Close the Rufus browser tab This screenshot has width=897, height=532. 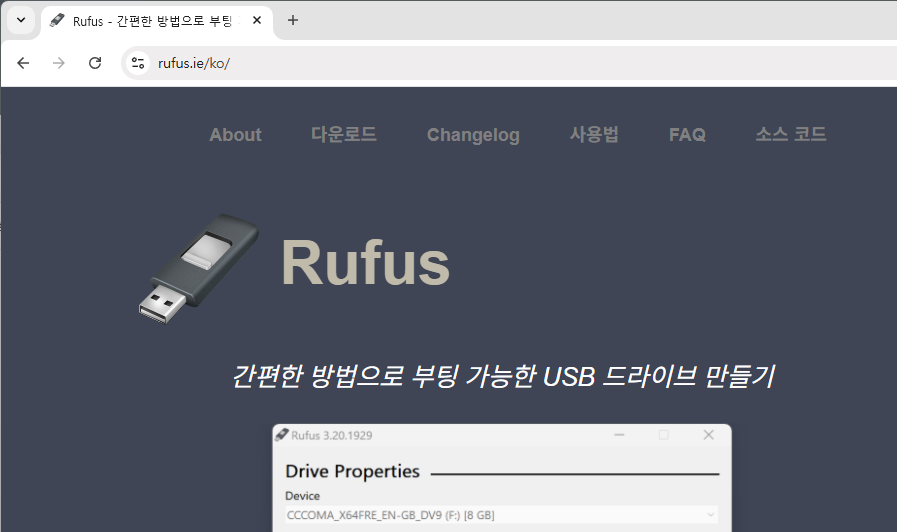click(257, 20)
